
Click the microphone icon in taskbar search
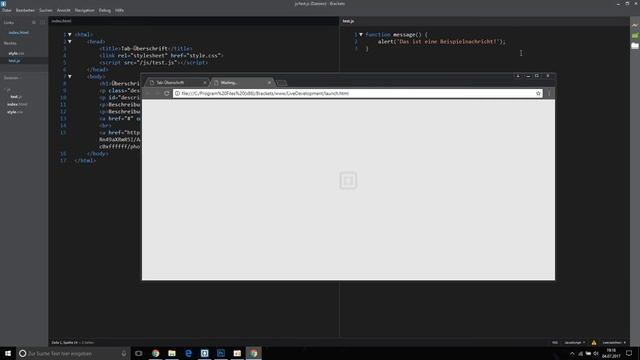[x=124, y=353]
